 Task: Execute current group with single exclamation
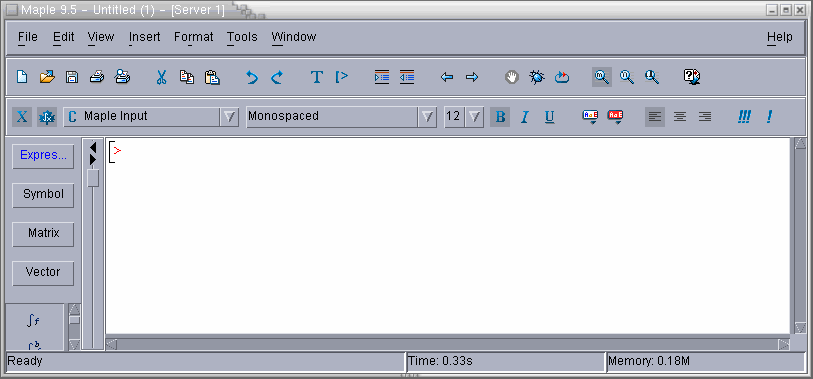coord(769,117)
